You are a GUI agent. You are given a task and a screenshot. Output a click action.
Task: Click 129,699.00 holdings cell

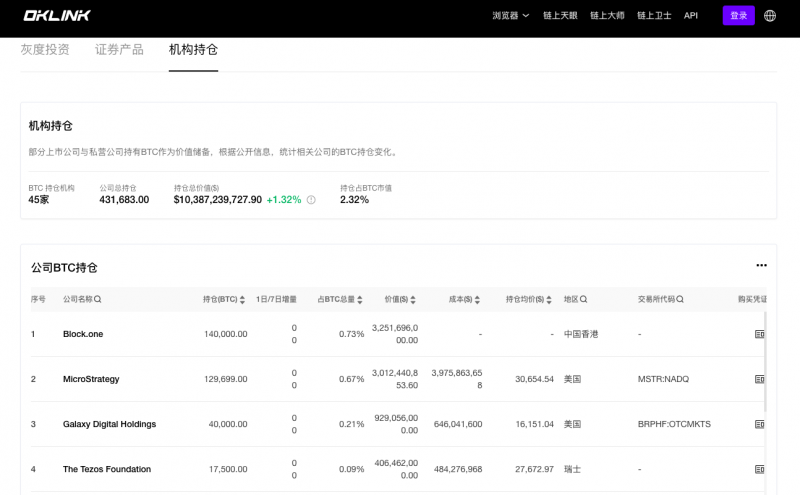pos(226,379)
